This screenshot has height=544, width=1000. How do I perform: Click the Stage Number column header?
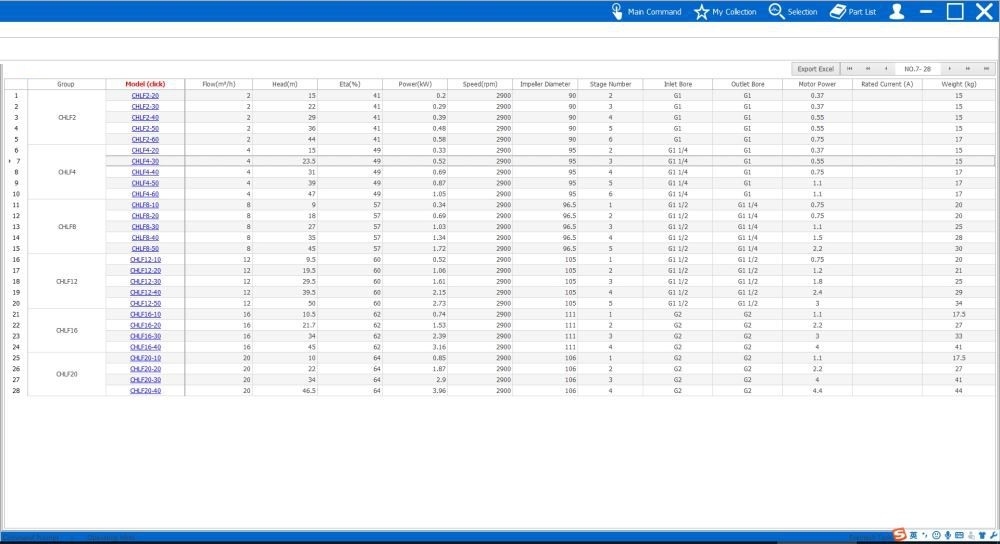click(x=610, y=84)
